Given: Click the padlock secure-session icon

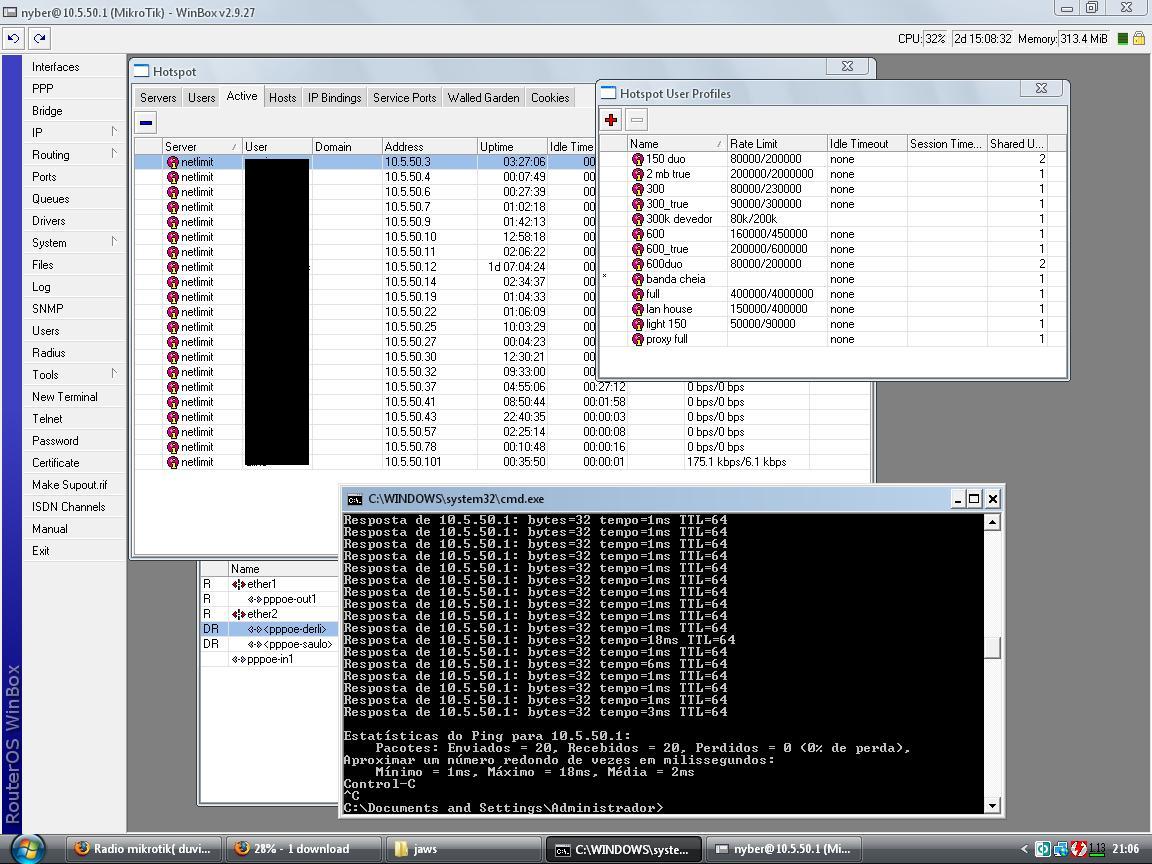Looking at the screenshot, I should pos(1138,39).
